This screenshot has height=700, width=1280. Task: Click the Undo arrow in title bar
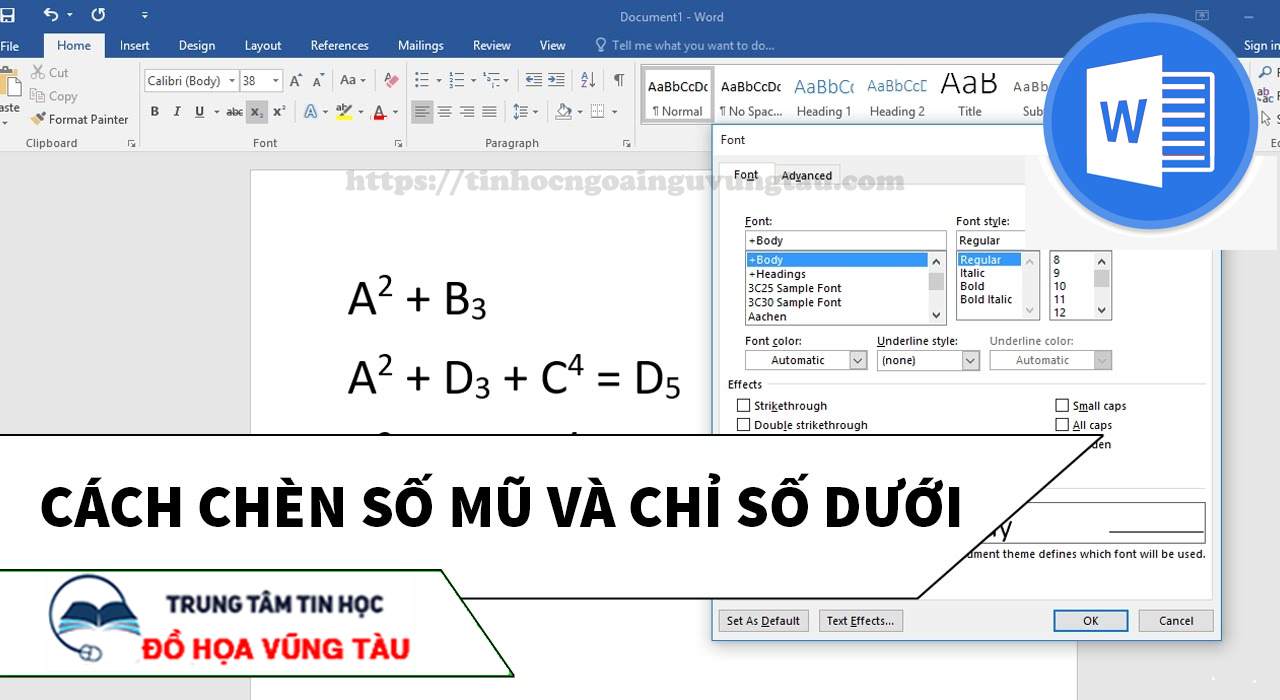tap(51, 15)
